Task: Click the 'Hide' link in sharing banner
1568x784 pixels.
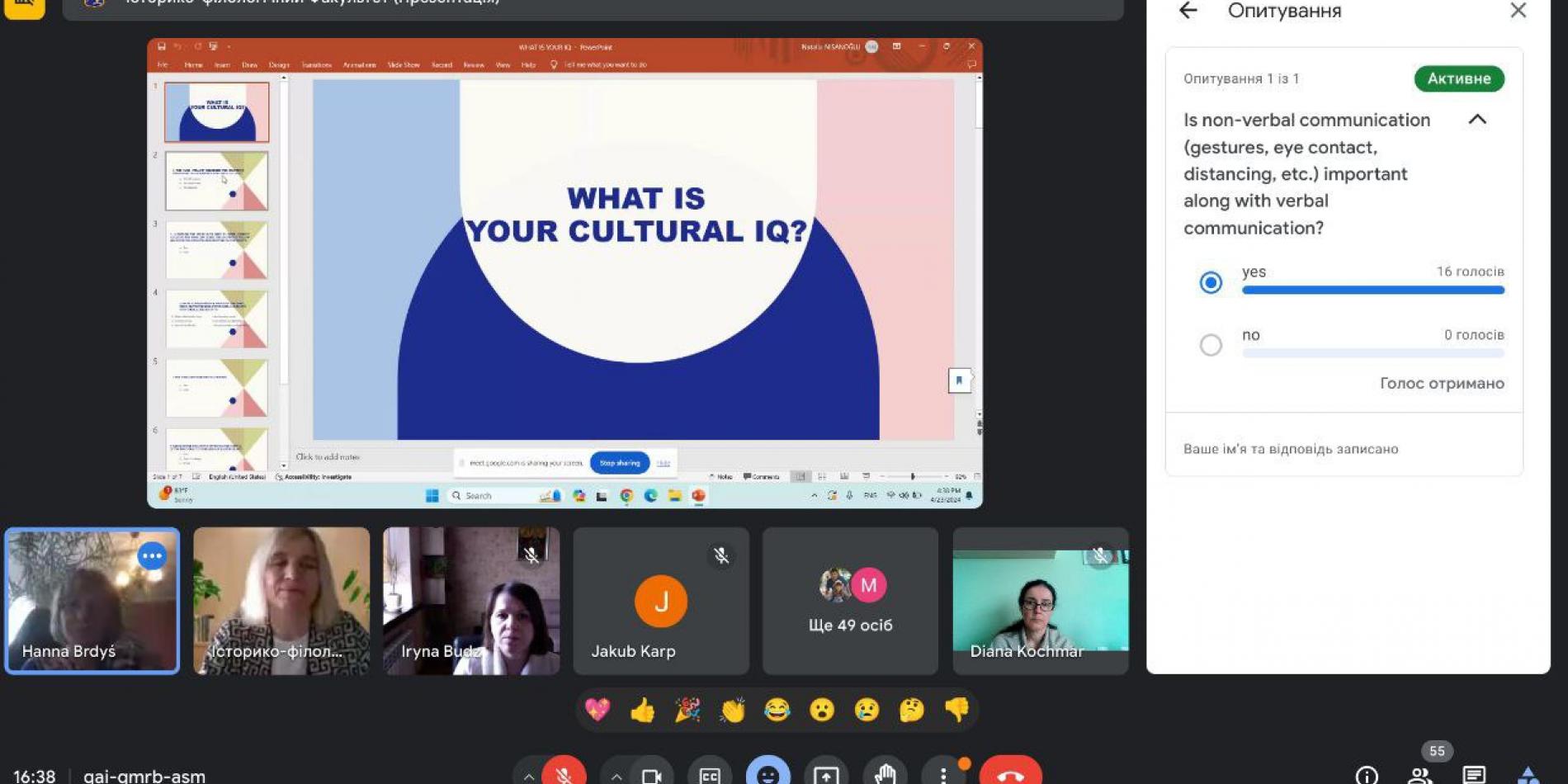Action: (664, 463)
